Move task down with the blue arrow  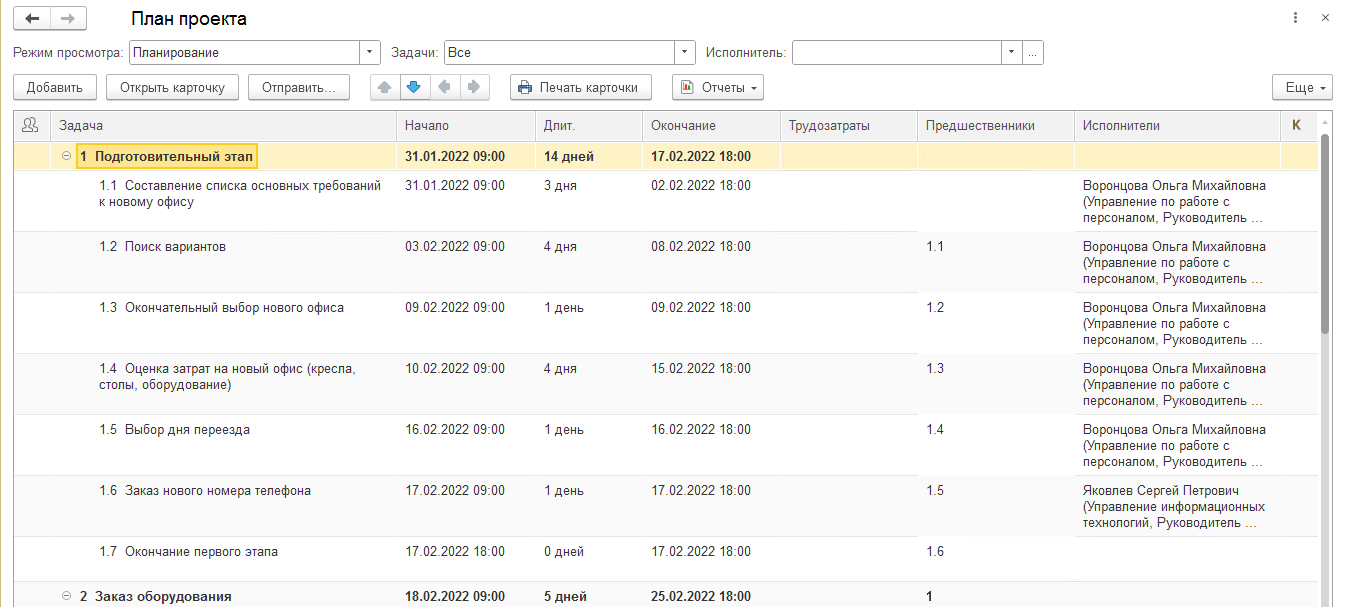point(415,87)
